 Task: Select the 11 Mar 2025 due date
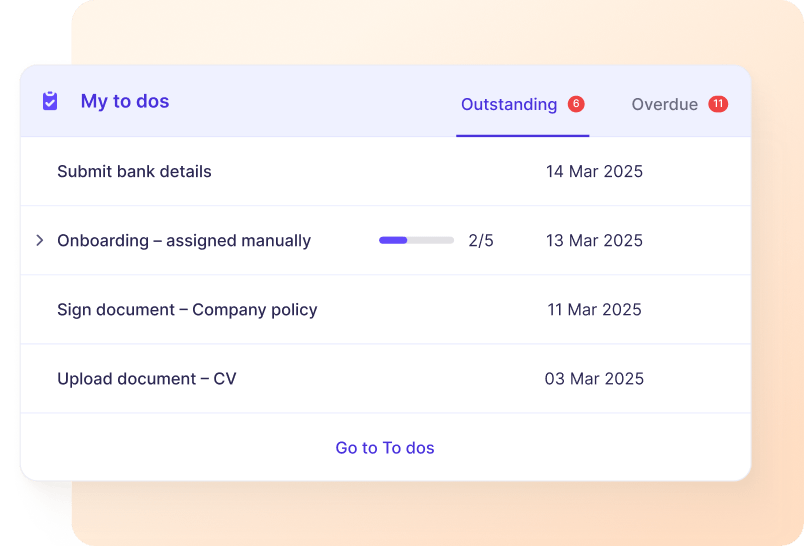(x=594, y=310)
